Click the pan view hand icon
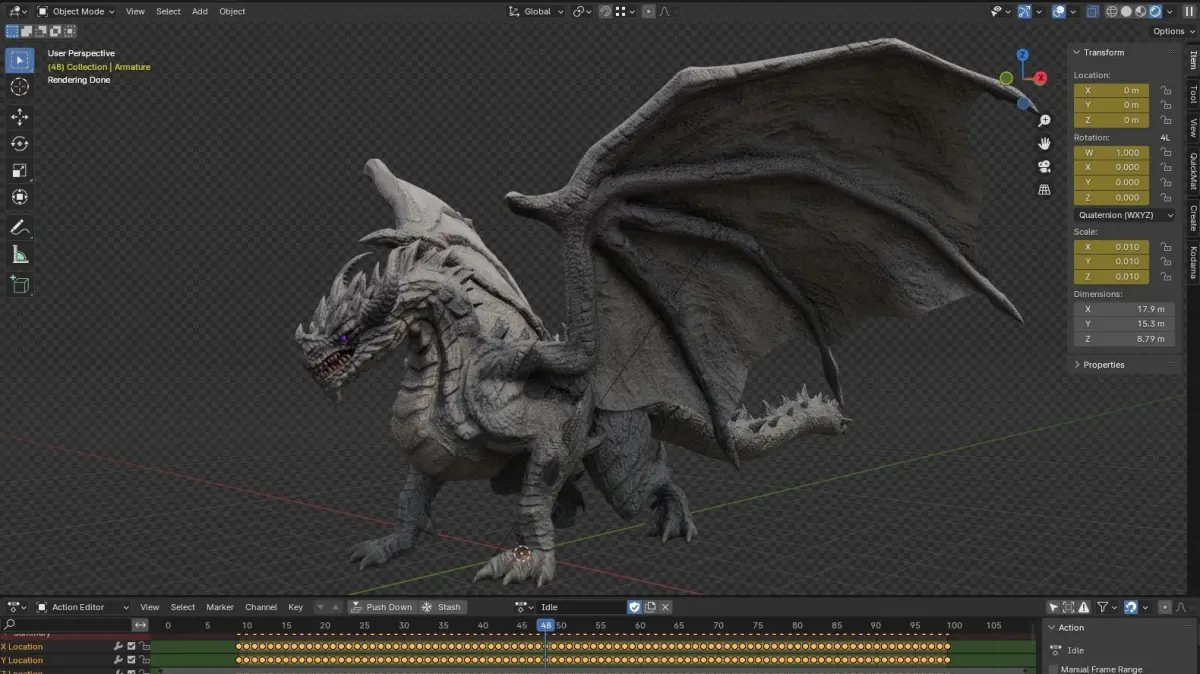The image size is (1200, 674). click(x=1044, y=143)
